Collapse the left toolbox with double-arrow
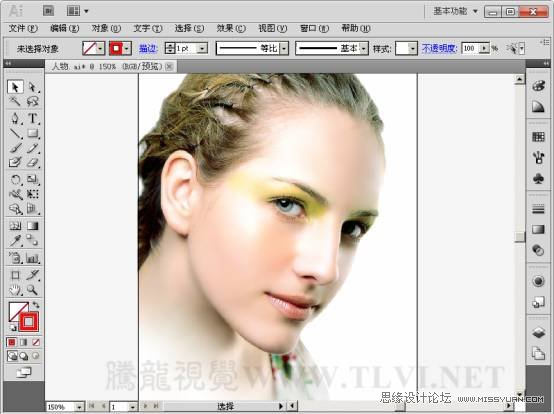Viewport: 554px width, 414px height. click(x=8, y=64)
